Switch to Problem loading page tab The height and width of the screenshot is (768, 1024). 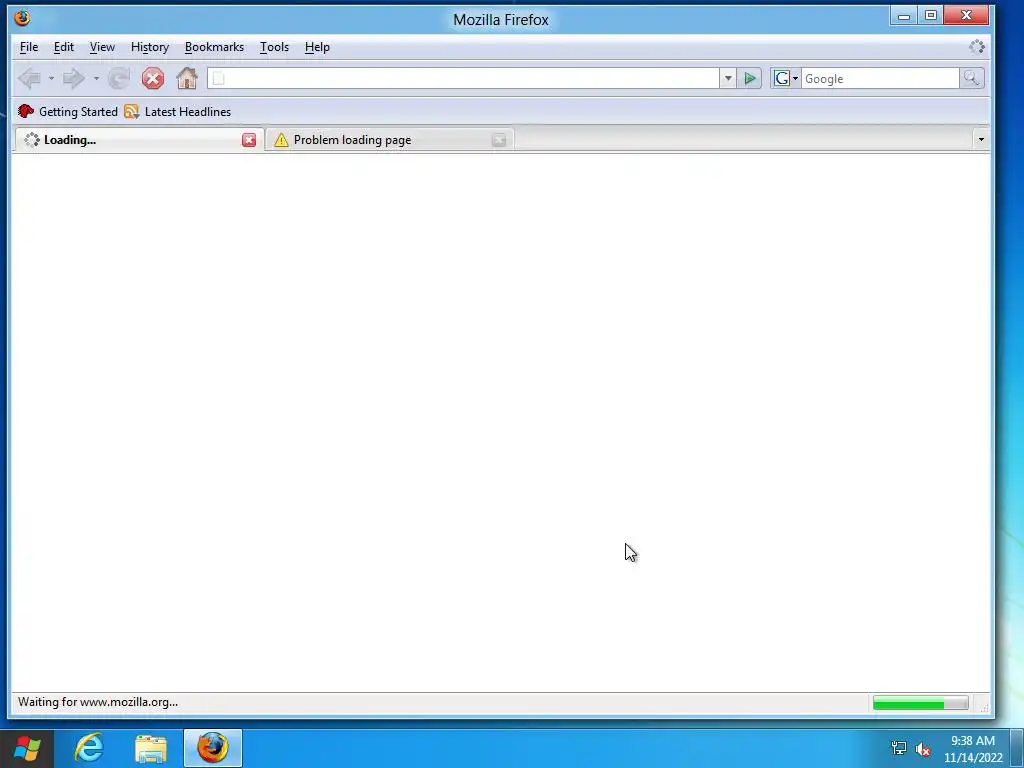pos(389,140)
